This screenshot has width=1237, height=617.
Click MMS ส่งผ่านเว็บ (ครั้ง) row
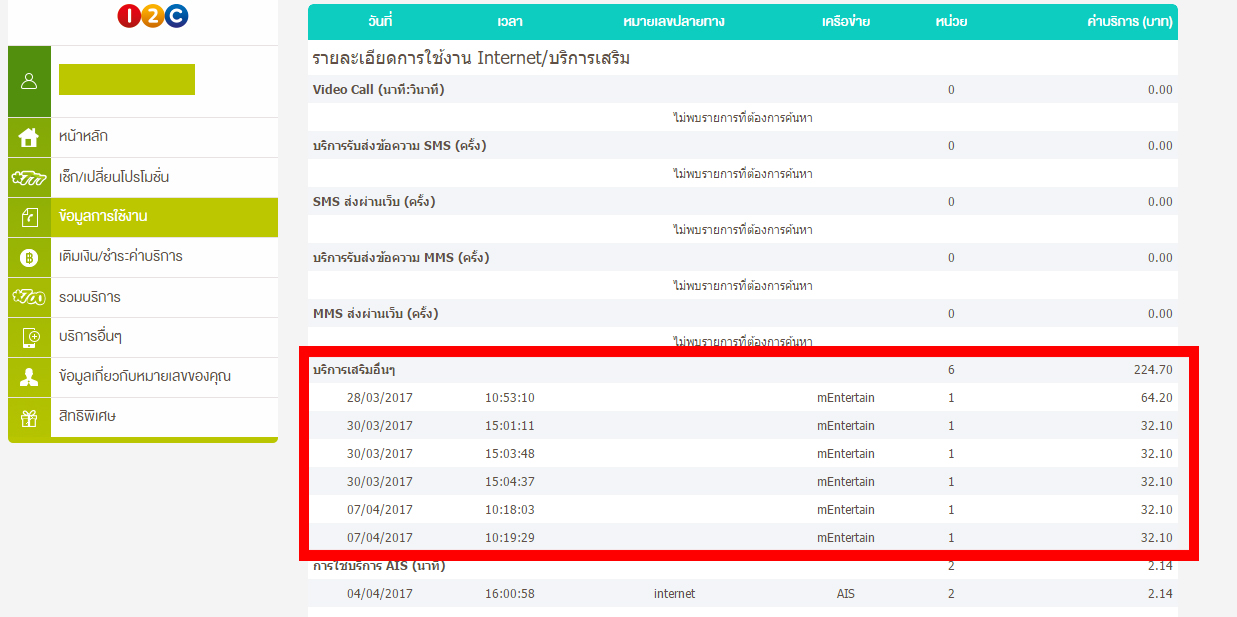(743, 314)
